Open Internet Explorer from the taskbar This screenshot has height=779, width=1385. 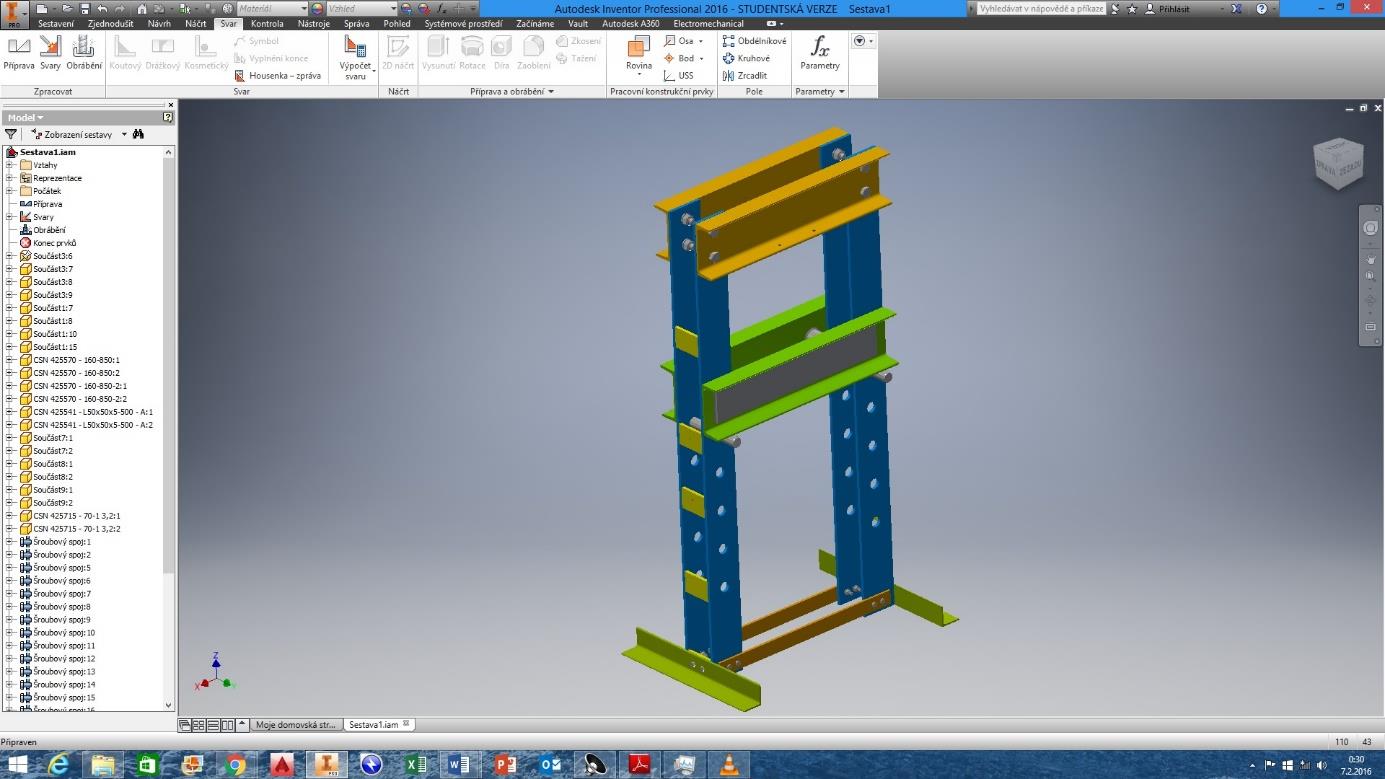(x=59, y=765)
